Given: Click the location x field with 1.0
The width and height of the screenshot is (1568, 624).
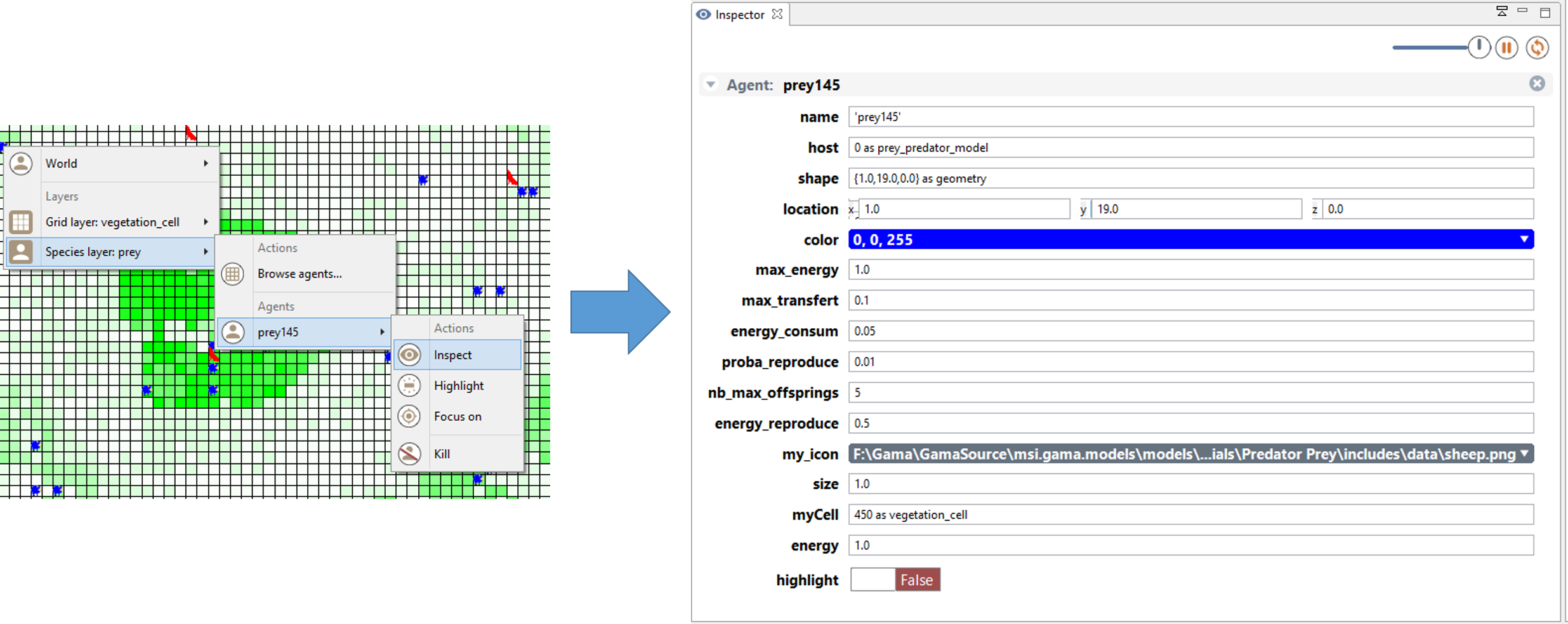Looking at the screenshot, I should 965,209.
